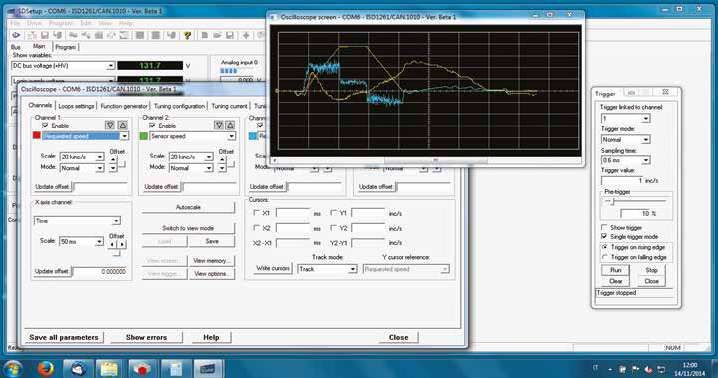718x378 pixels.
Task: Click Channel 1 red color swatch
Action: pyautogui.click(x=37, y=136)
